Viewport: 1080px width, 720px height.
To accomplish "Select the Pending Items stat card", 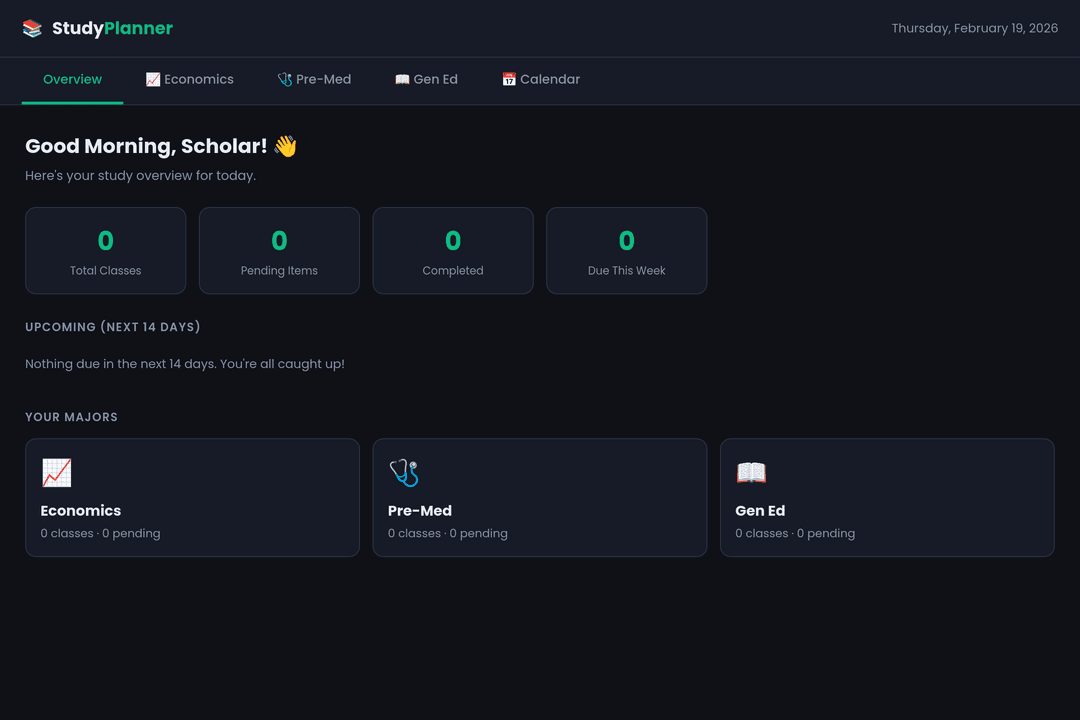I will 279,251.
